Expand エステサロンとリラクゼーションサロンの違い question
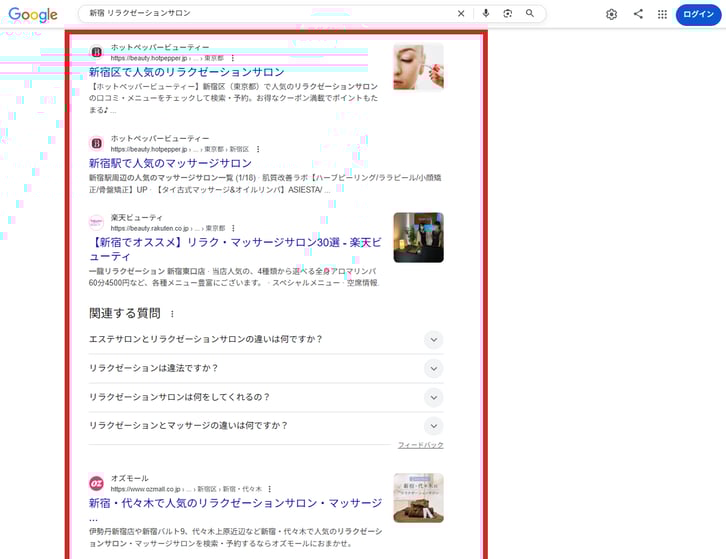This screenshot has width=726, height=559. tap(433, 340)
